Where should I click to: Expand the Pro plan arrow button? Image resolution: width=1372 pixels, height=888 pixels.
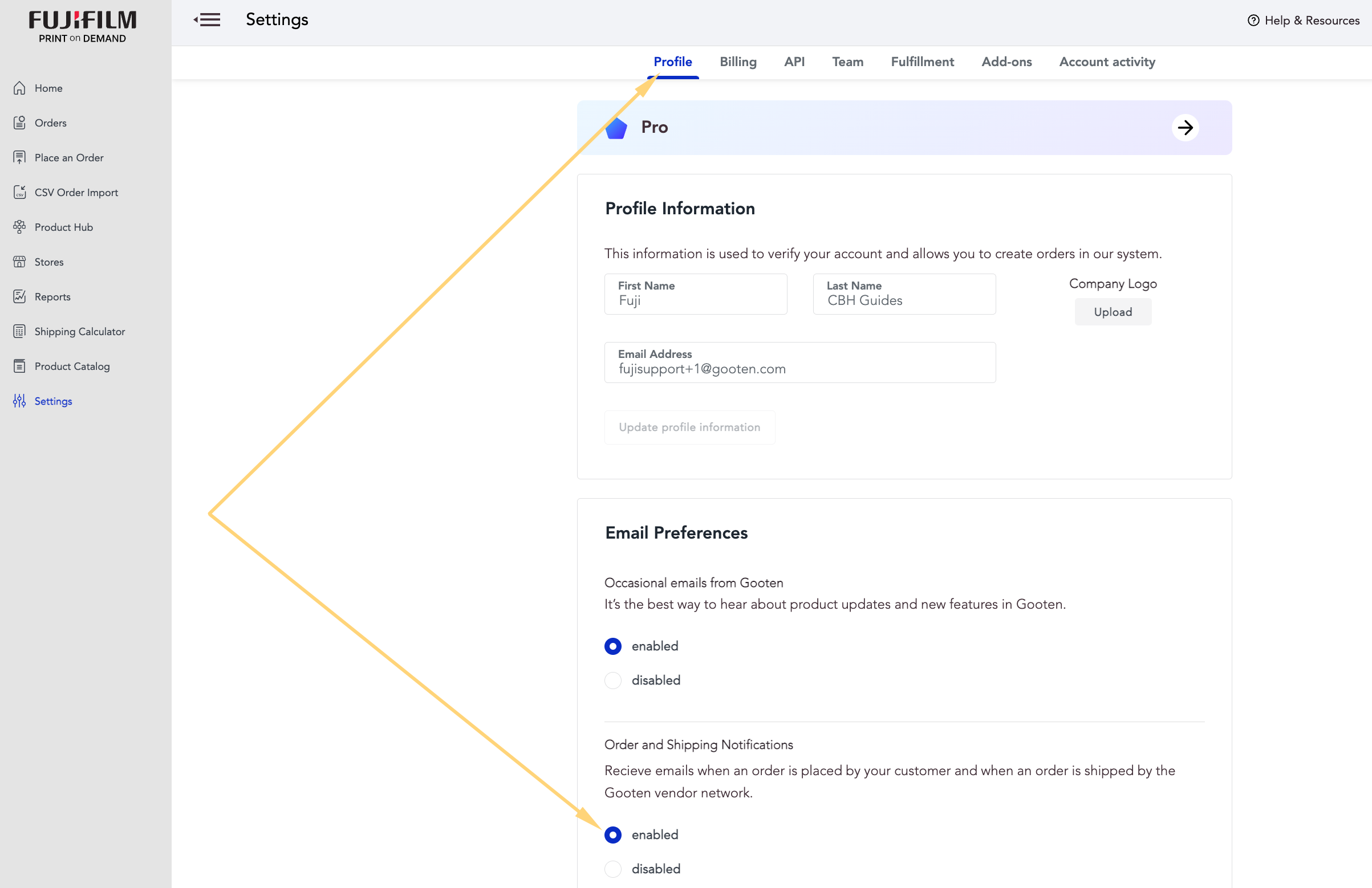(x=1184, y=127)
